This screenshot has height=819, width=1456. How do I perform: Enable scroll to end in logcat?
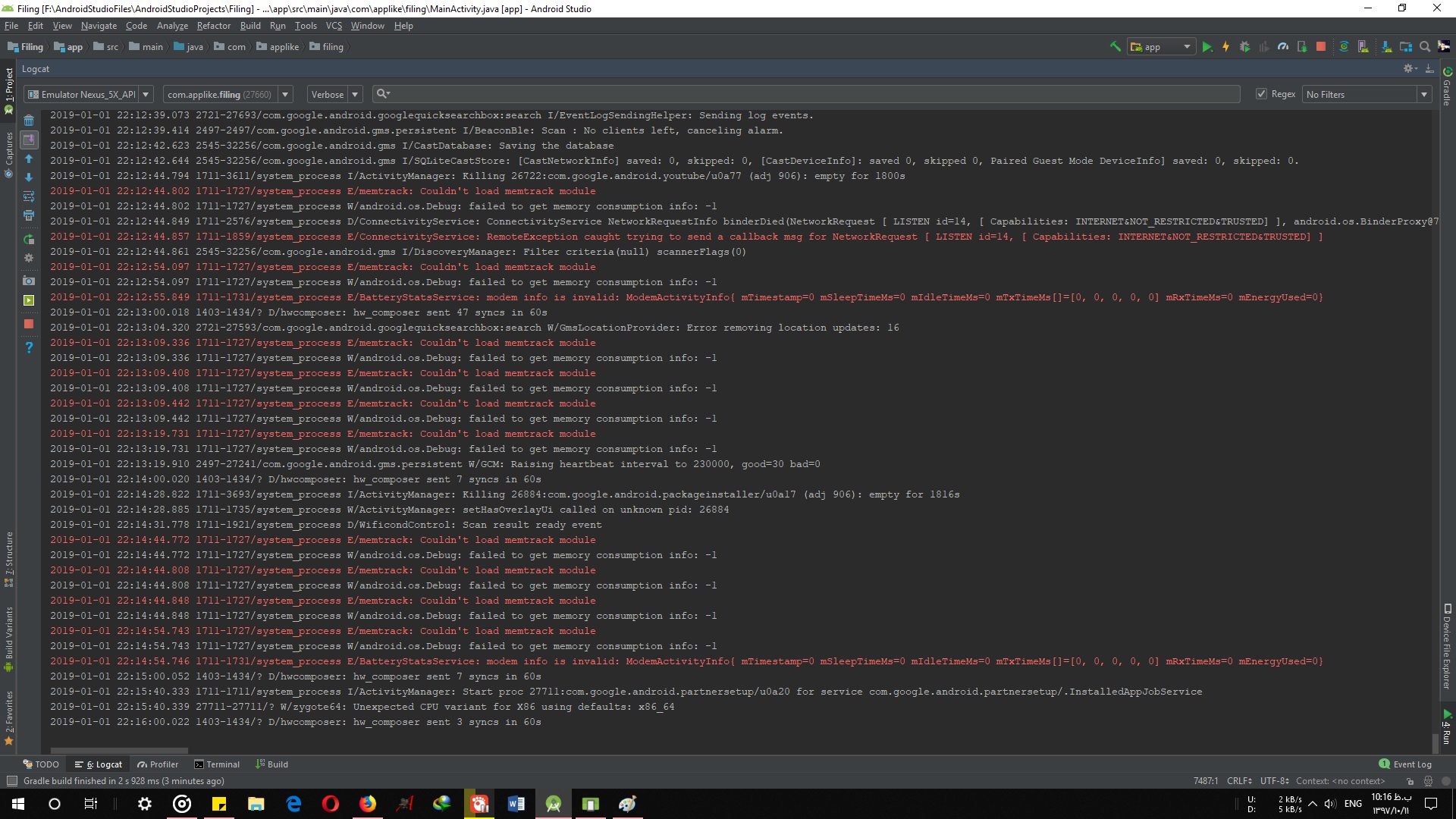(30, 140)
